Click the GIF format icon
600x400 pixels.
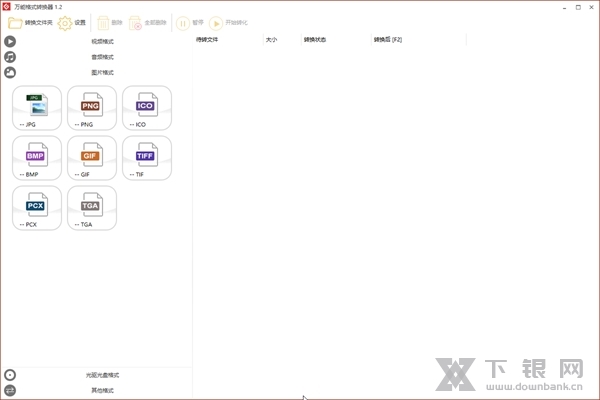(x=92, y=158)
